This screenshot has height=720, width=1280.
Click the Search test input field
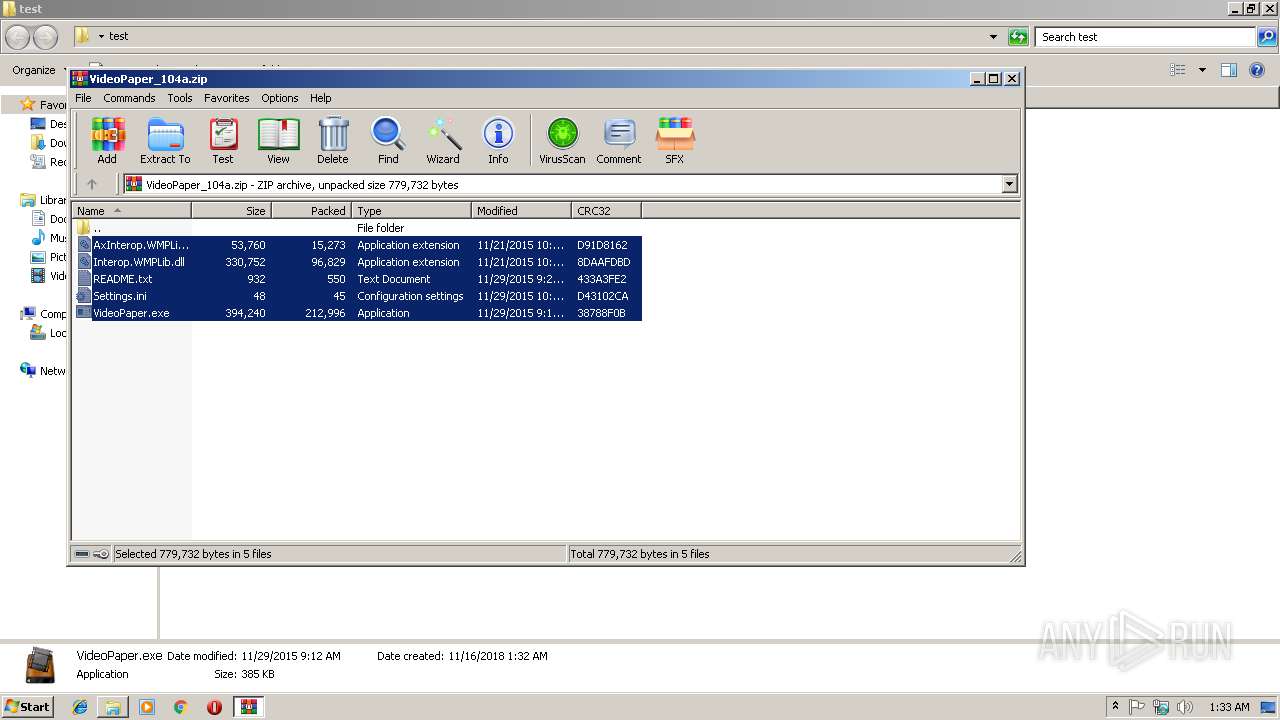[1146, 37]
